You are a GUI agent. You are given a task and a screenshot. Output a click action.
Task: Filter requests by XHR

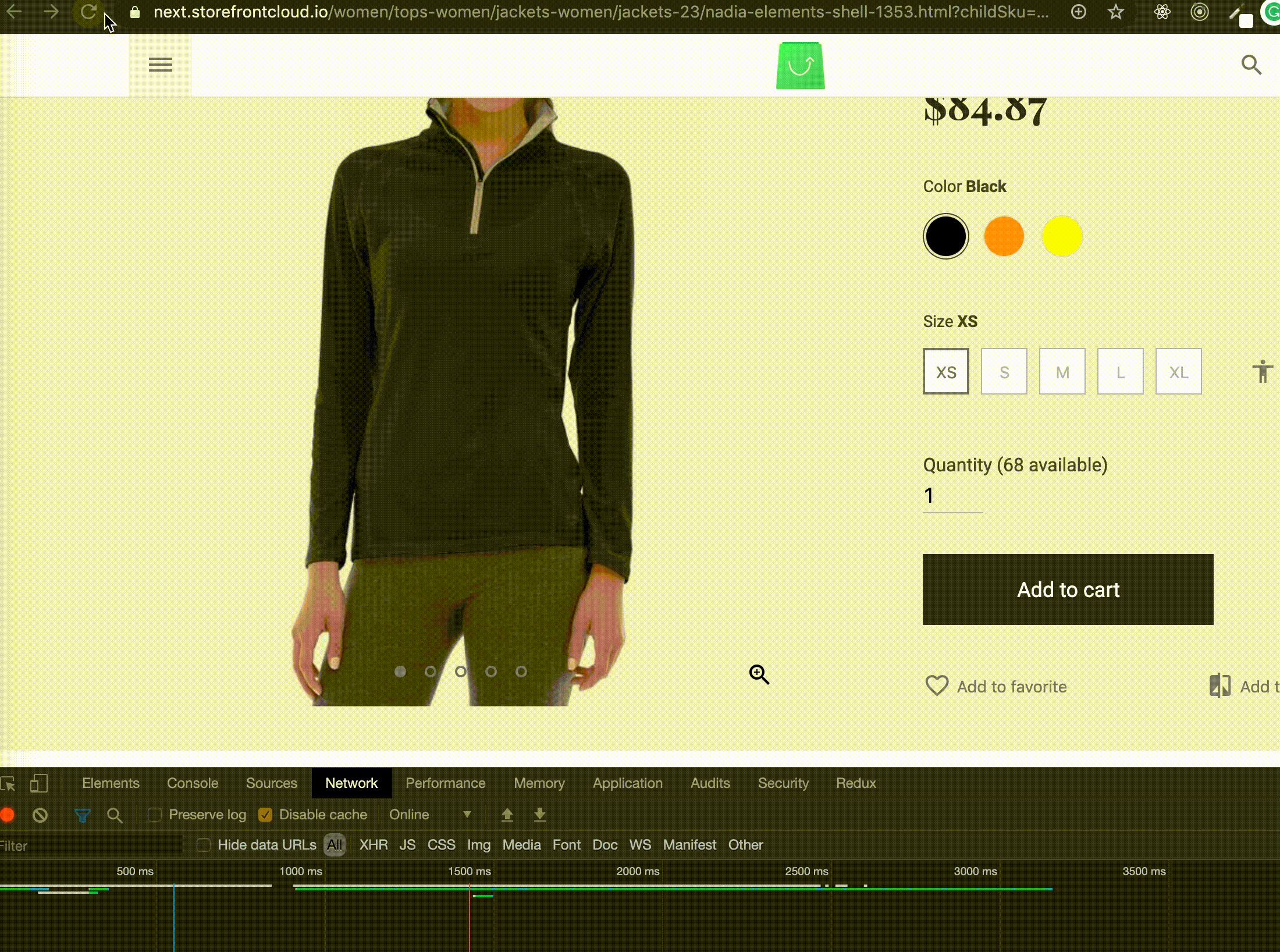[x=374, y=845]
